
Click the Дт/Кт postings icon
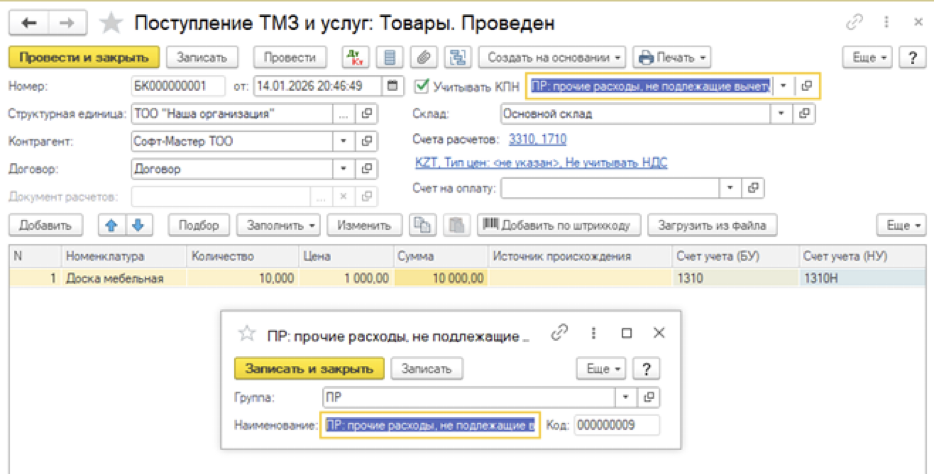pos(355,58)
